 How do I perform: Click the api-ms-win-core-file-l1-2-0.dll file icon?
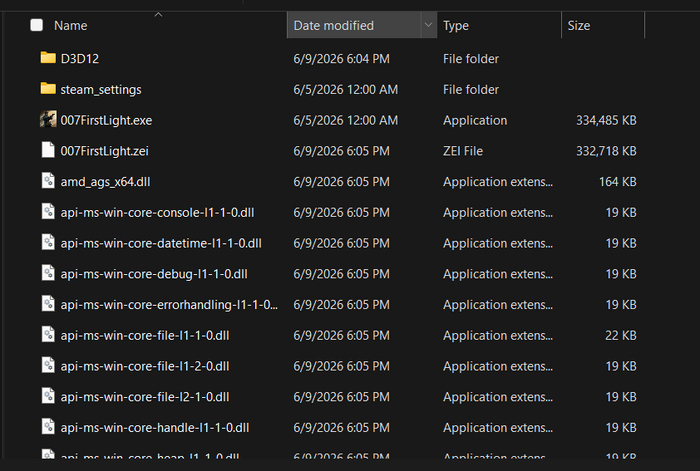tap(48, 366)
